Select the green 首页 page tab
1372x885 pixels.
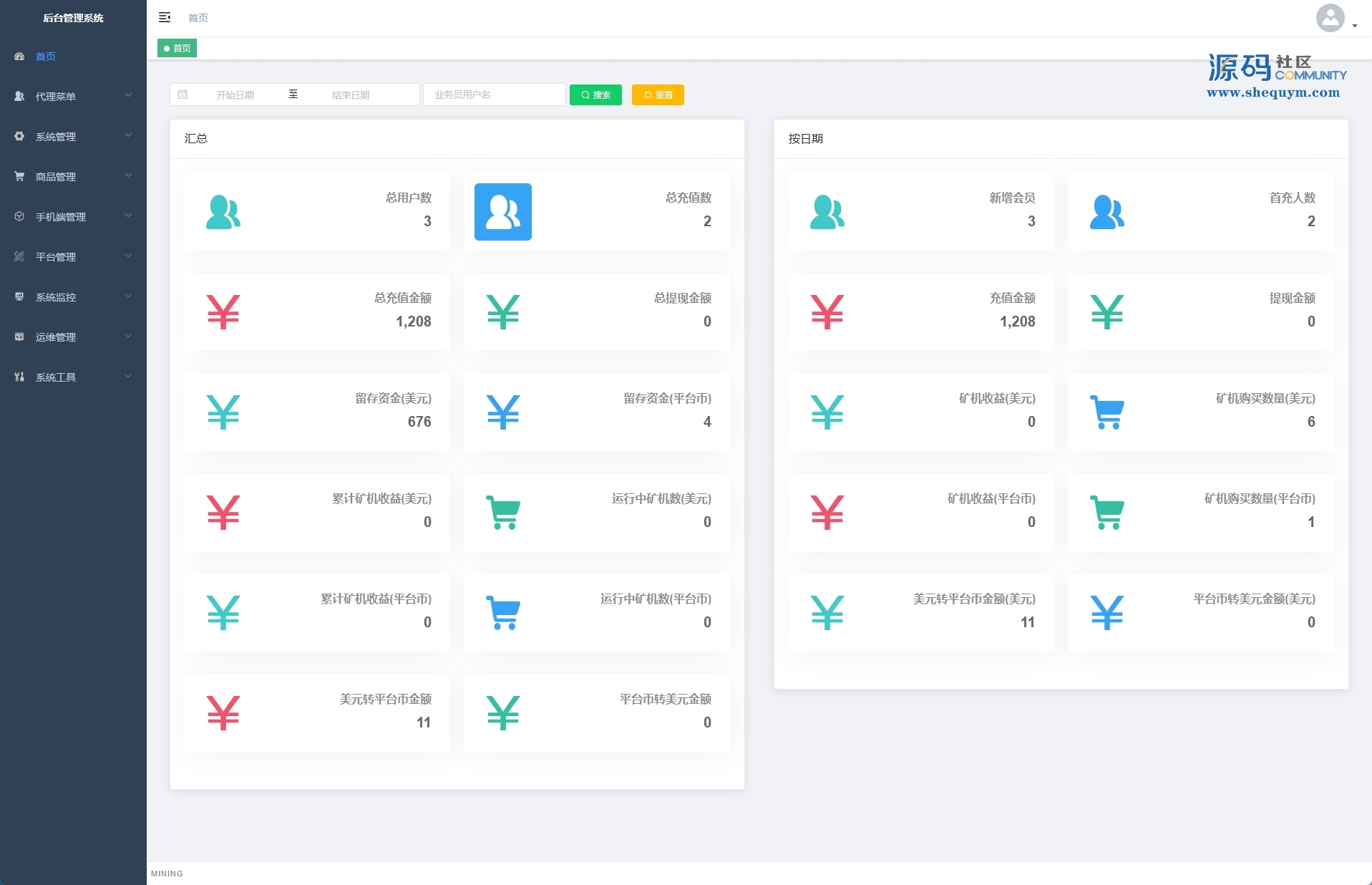pos(177,48)
